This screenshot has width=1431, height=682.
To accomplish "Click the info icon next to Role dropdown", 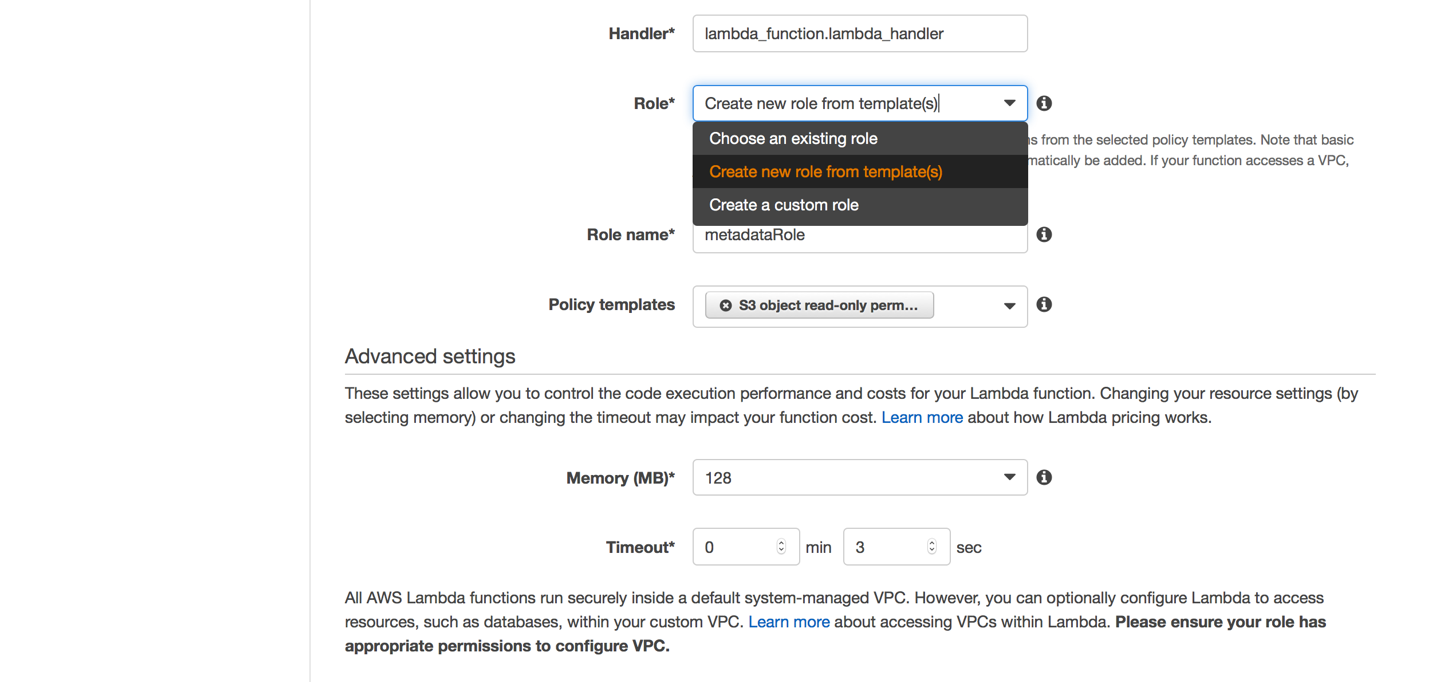I will click(1044, 103).
